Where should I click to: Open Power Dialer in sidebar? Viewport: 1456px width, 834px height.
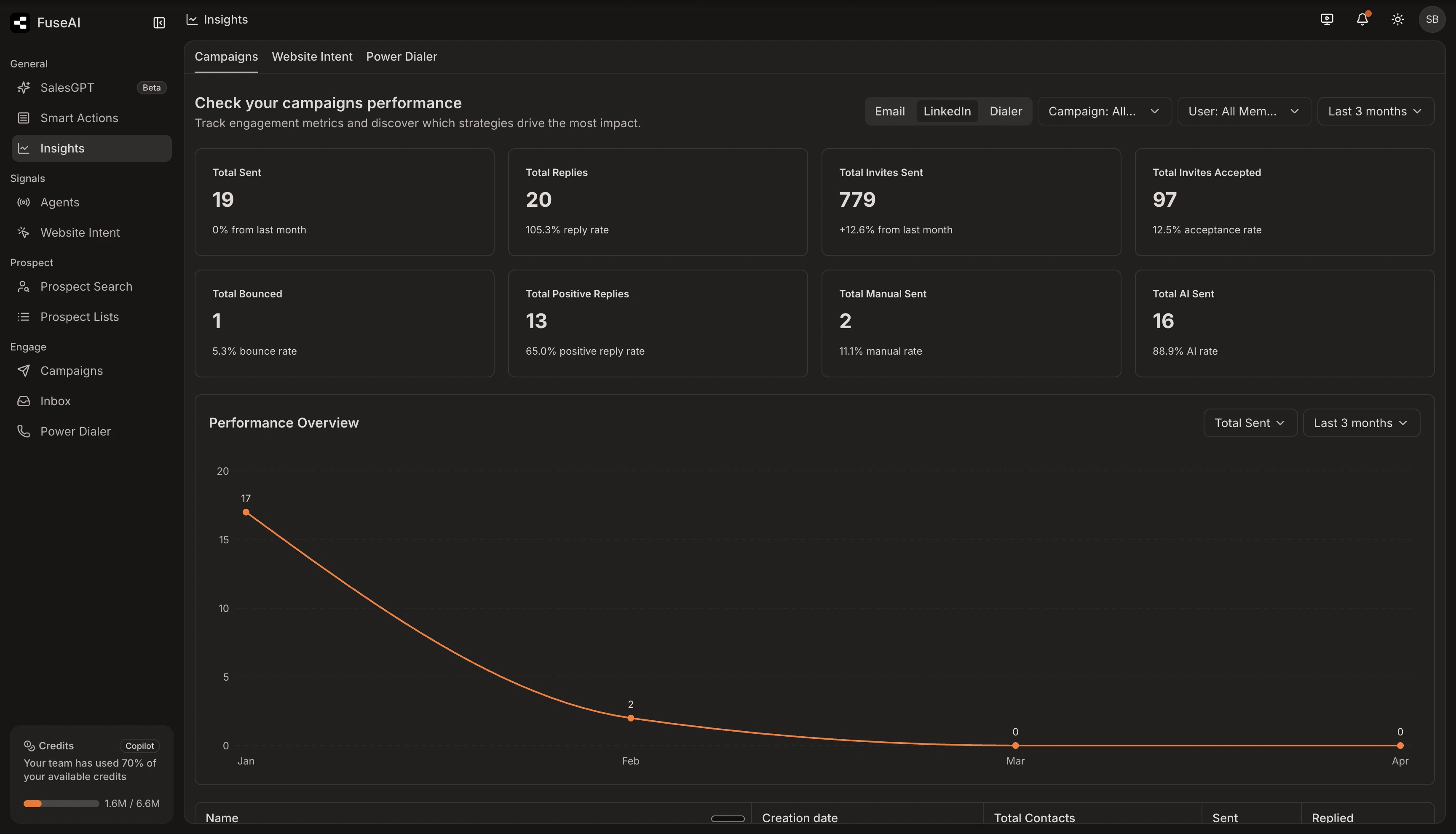click(x=75, y=431)
